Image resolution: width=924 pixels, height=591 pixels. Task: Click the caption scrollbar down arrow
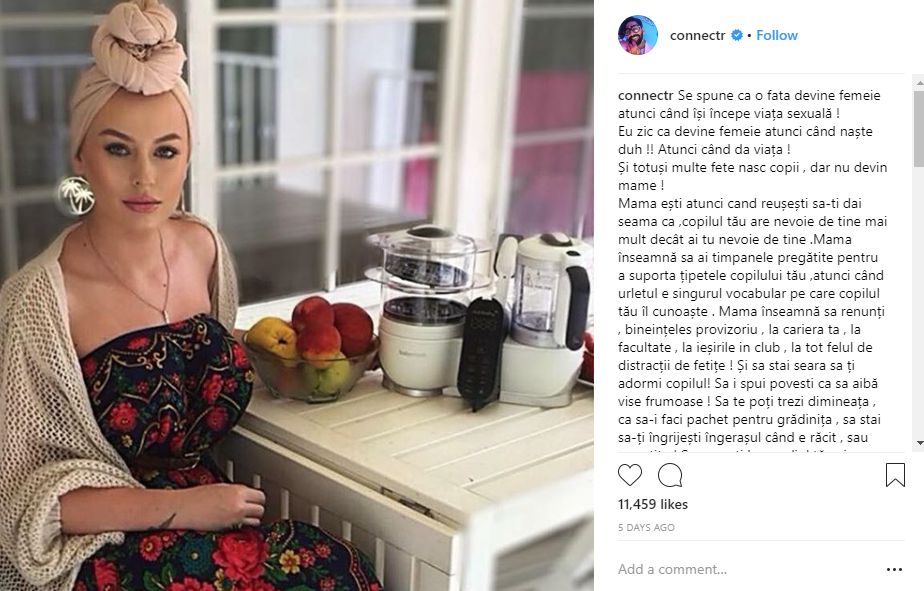[x=919, y=443]
